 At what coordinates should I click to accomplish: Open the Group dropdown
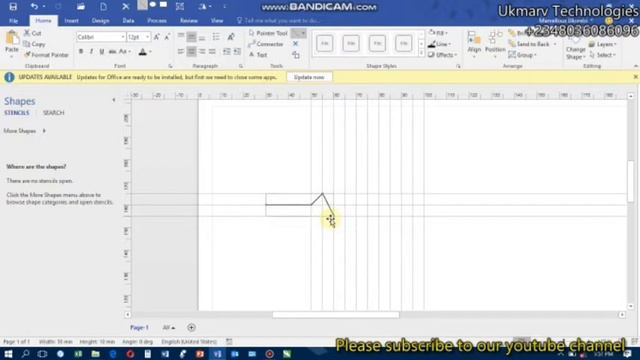coord(523,55)
